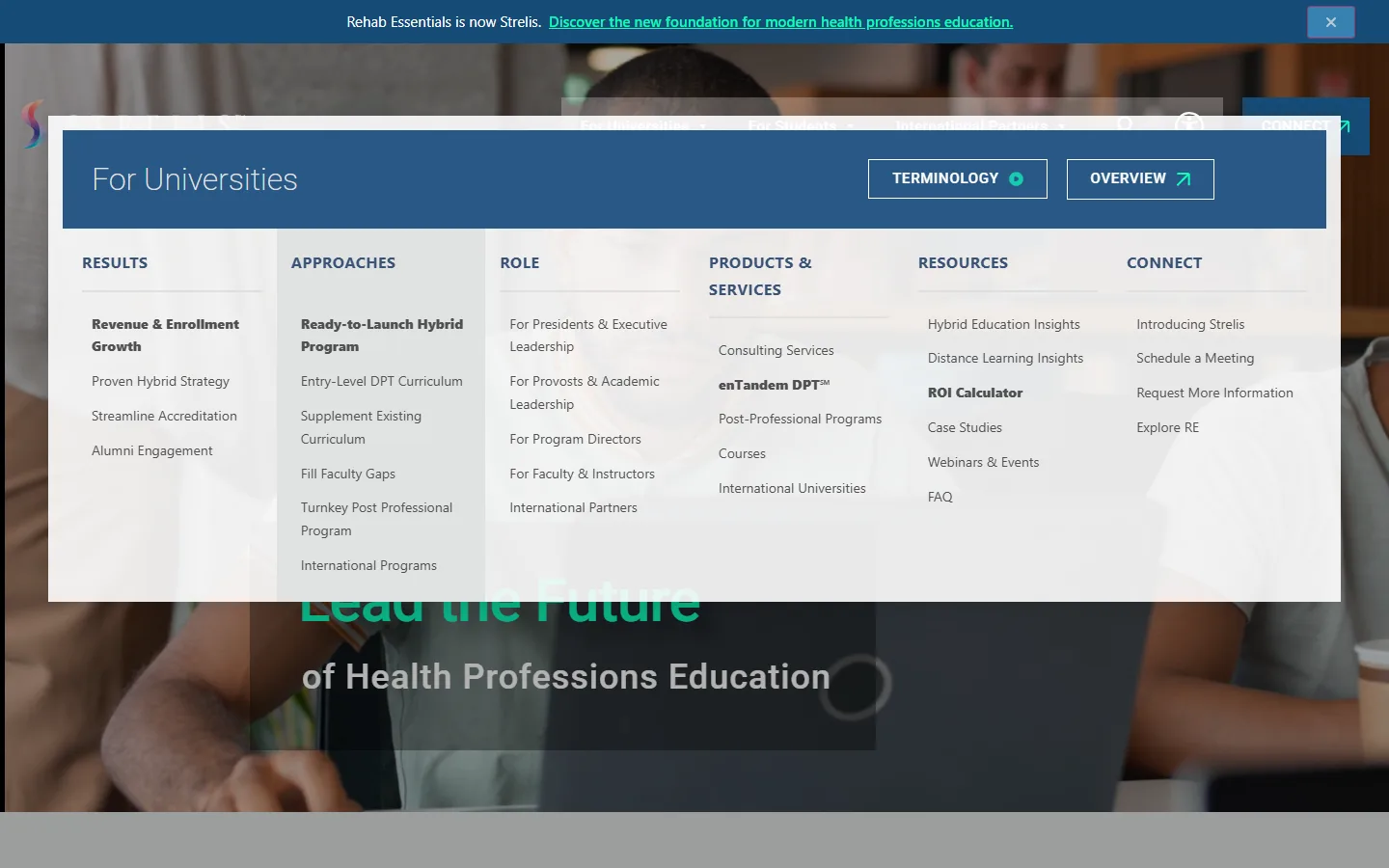
Task: Select For Presidents & Executive Leadership
Action: 588,336
